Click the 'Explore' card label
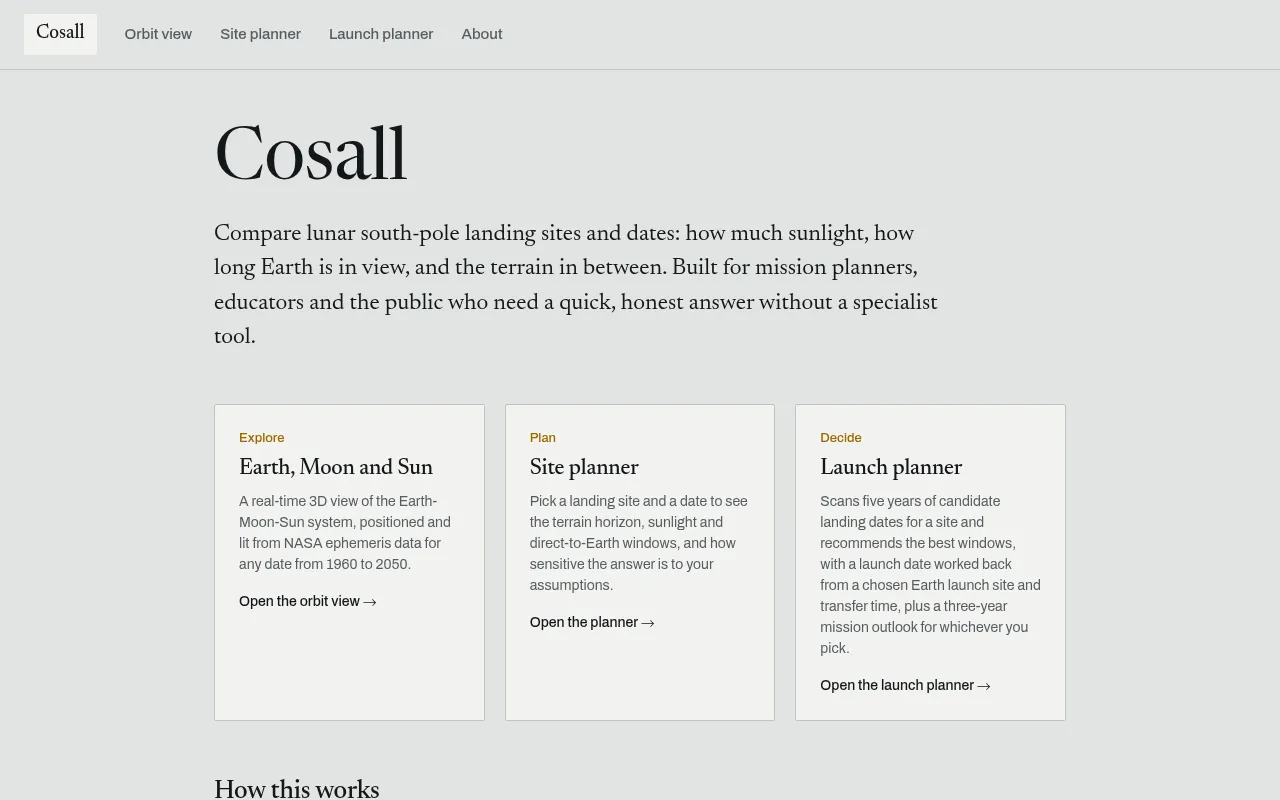The width and height of the screenshot is (1280, 800). tap(262, 438)
